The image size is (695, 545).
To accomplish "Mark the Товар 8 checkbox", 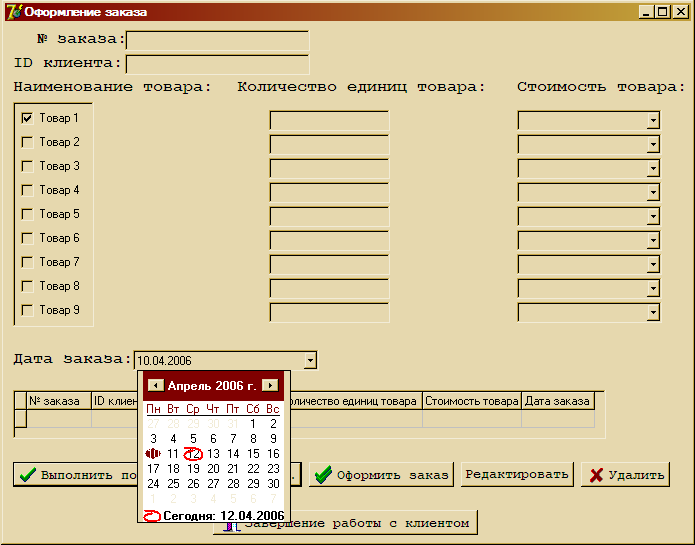I will tap(27, 286).
